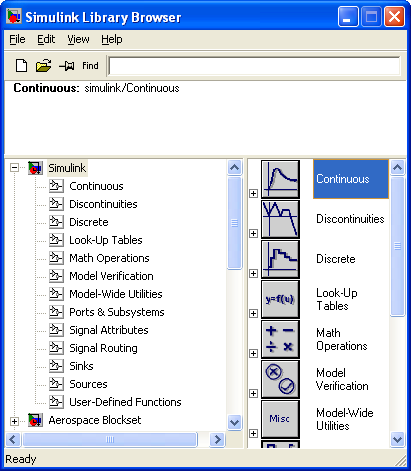The height and width of the screenshot is (471, 411).
Task: Open the View menu
Action: (x=78, y=39)
